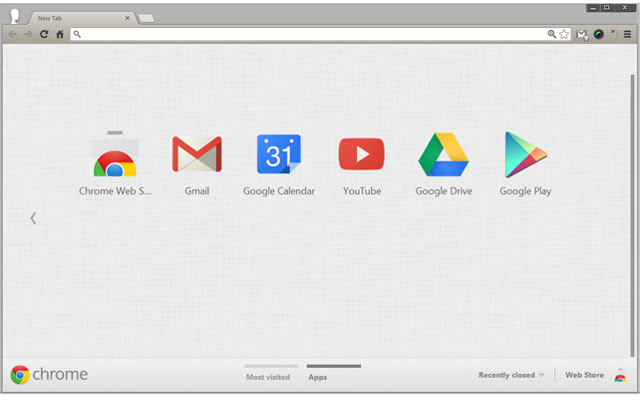640x400 pixels.
Task: Bookmark this page with the star
Action: (x=564, y=34)
